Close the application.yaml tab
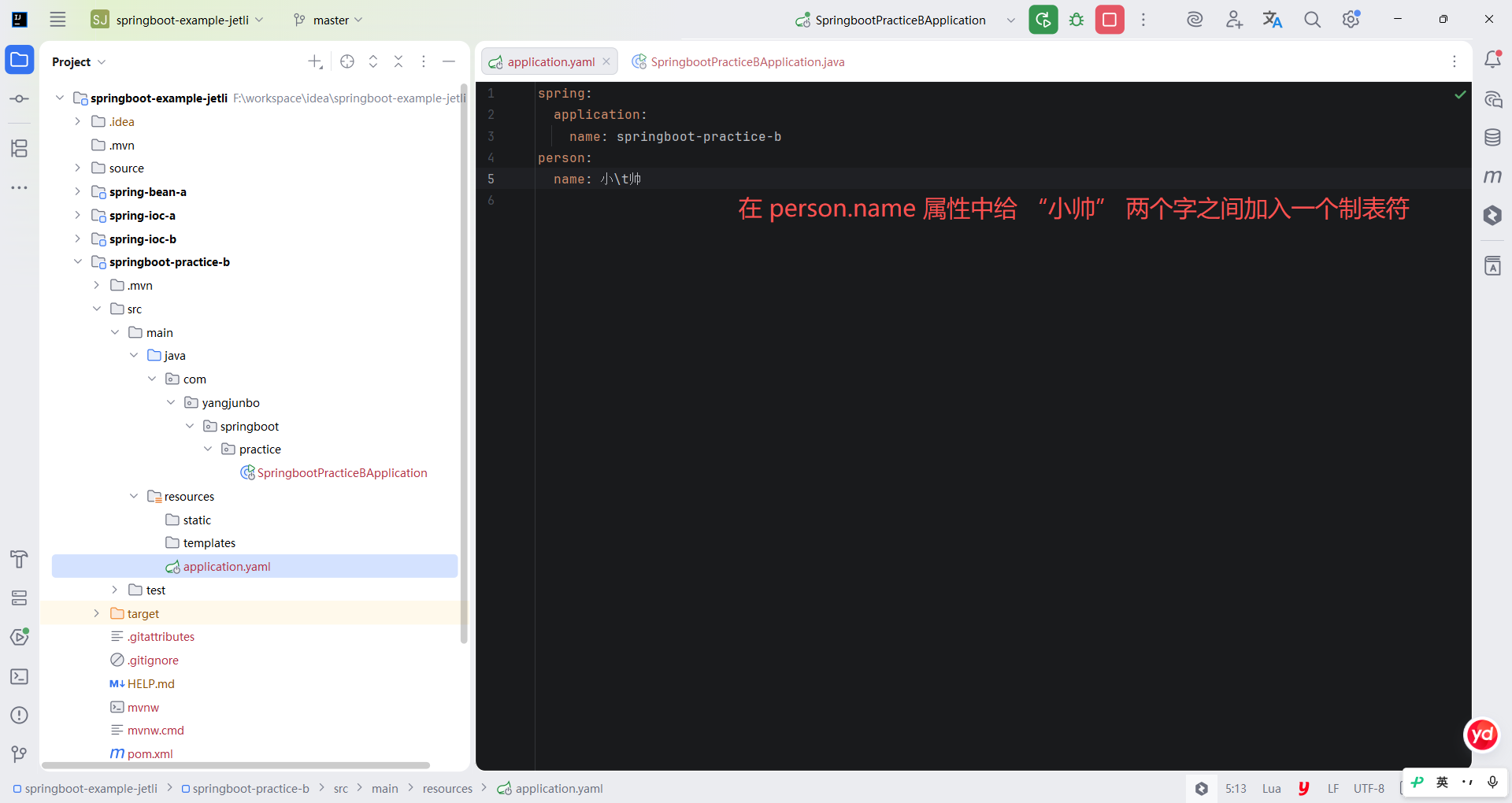Image resolution: width=1512 pixels, height=803 pixels. (606, 61)
